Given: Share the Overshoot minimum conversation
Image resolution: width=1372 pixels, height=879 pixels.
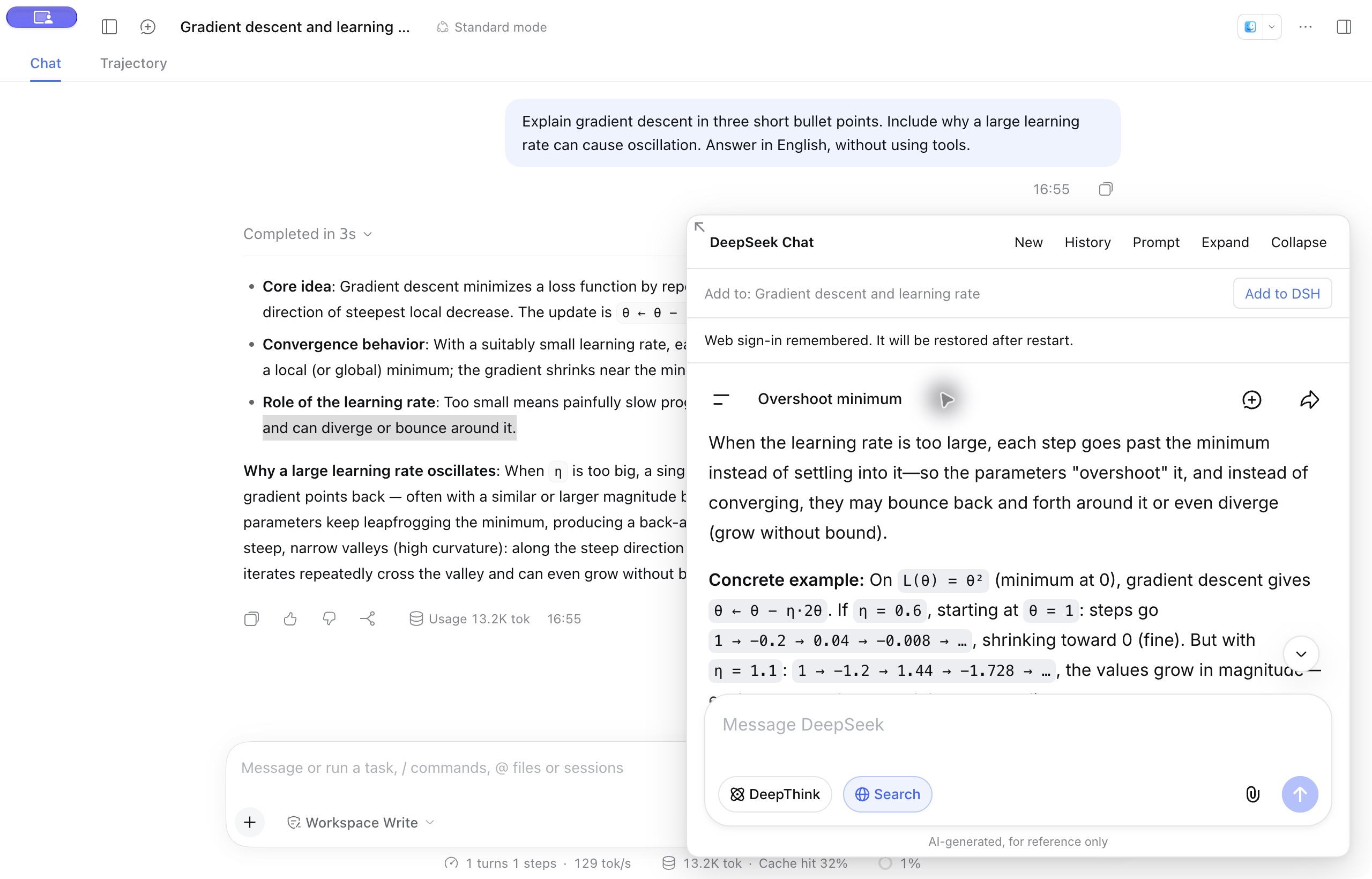Looking at the screenshot, I should (x=1309, y=399).
